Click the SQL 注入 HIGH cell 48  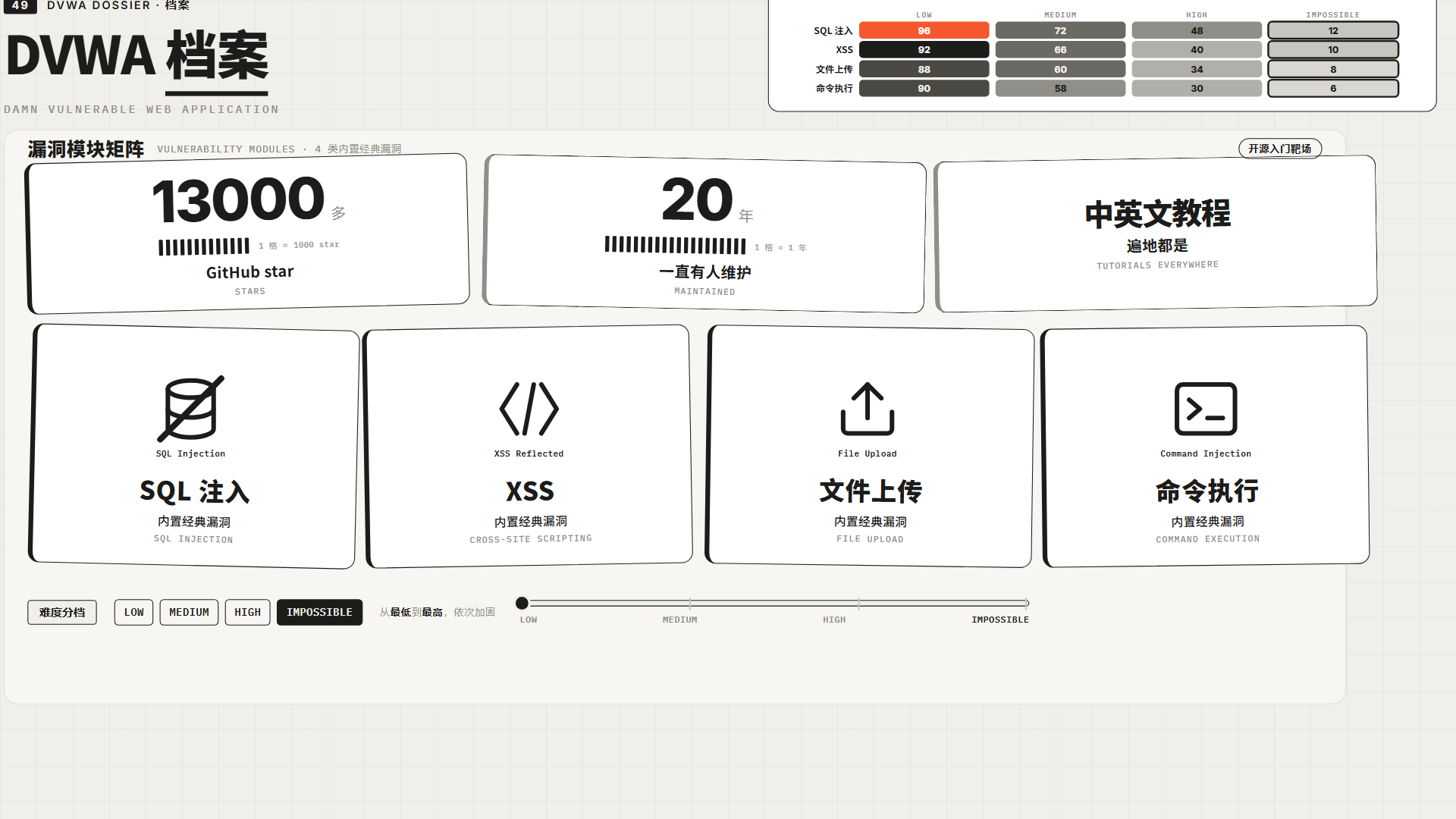[1197, 30]
